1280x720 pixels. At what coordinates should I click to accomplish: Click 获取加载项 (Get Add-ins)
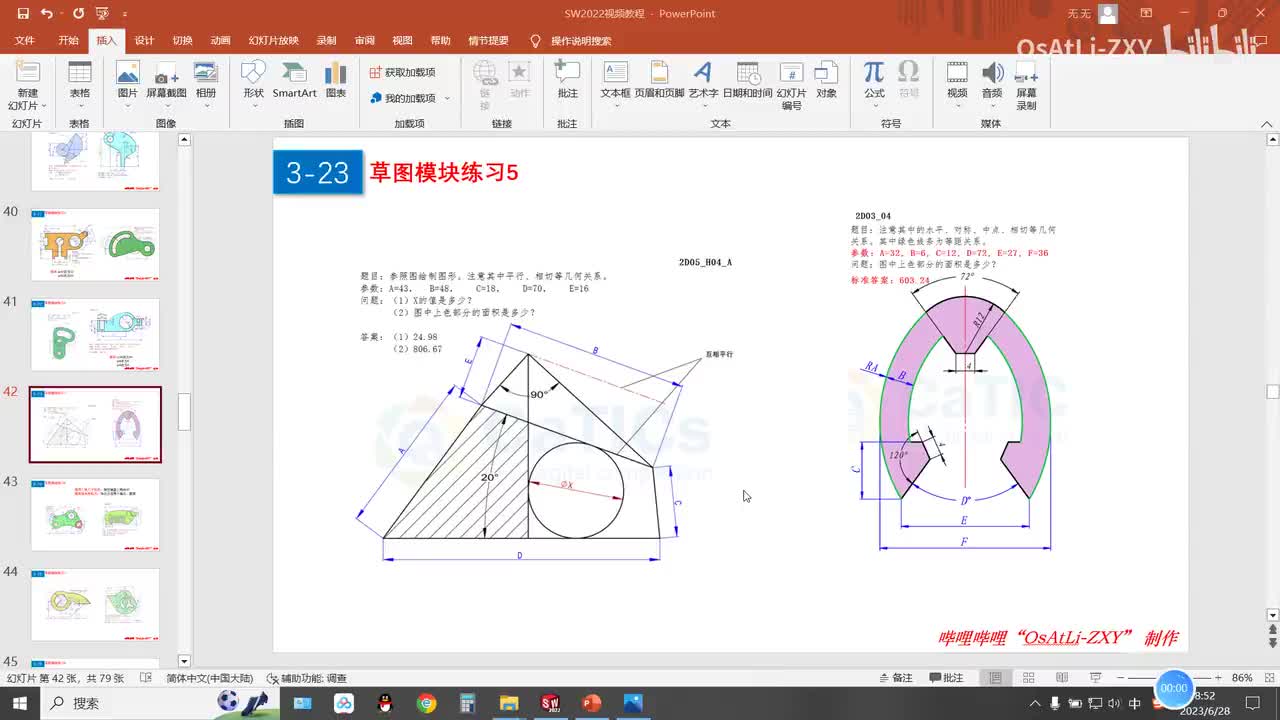[x=402, y=72]
